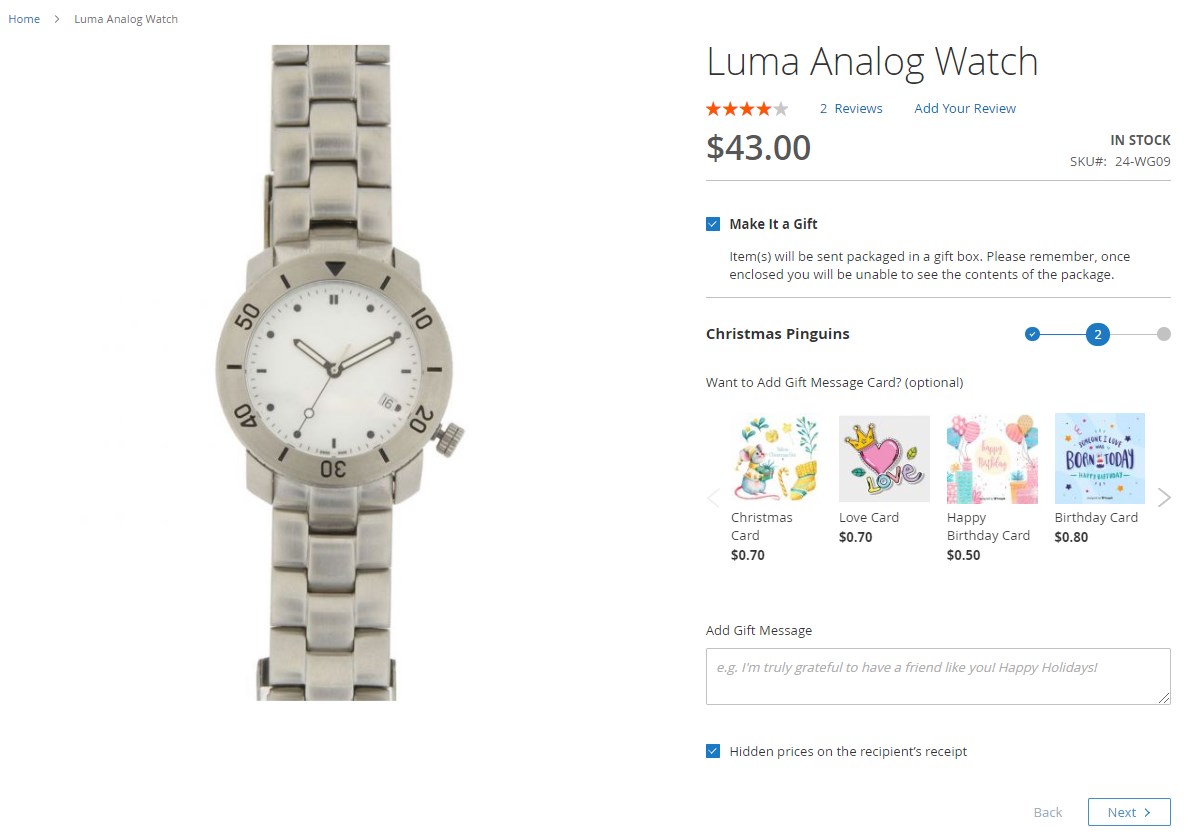Go to Home breadcrumb link
Screen dimensions: 1187x839
coord(24,19)
